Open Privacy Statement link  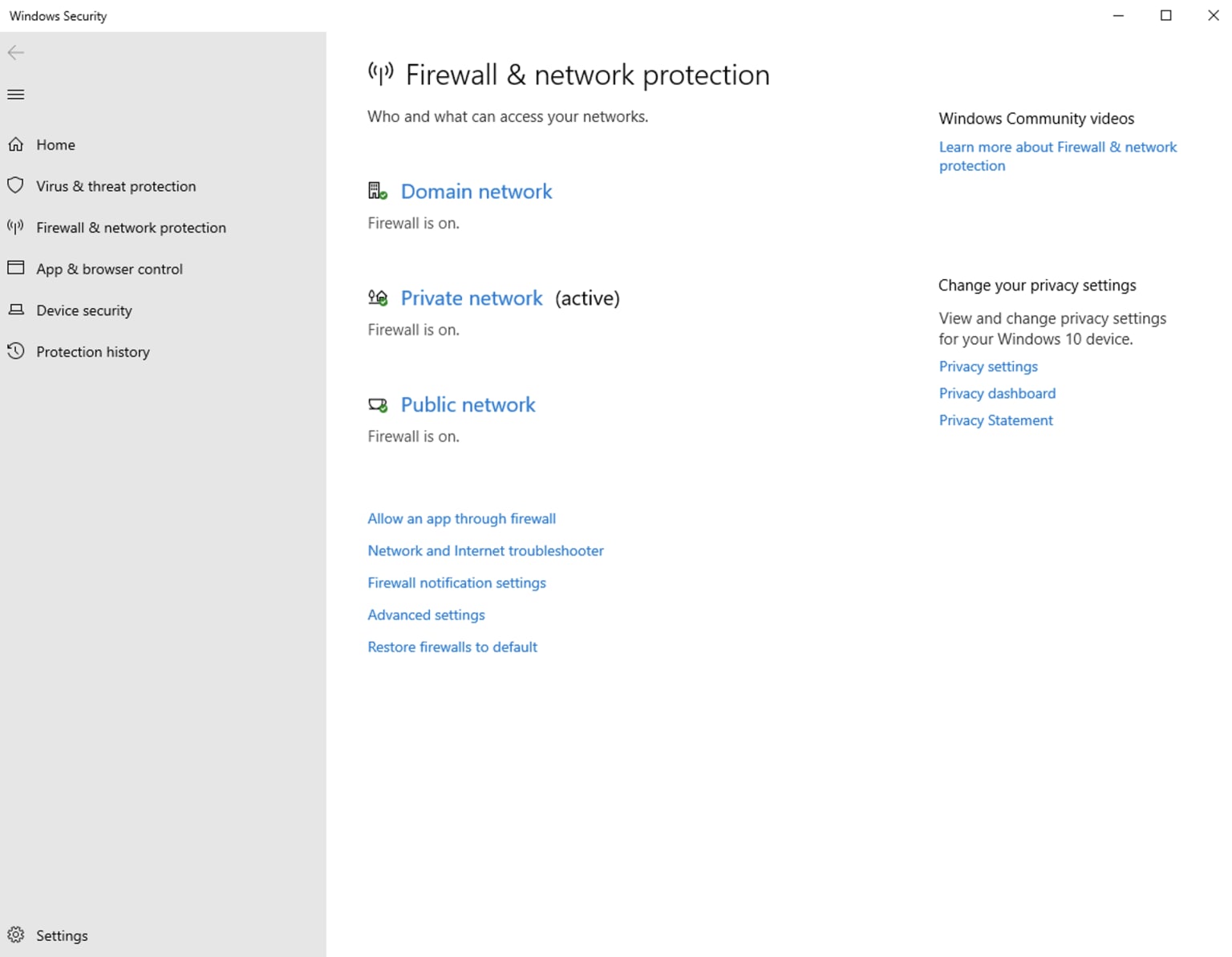point(995,420)
